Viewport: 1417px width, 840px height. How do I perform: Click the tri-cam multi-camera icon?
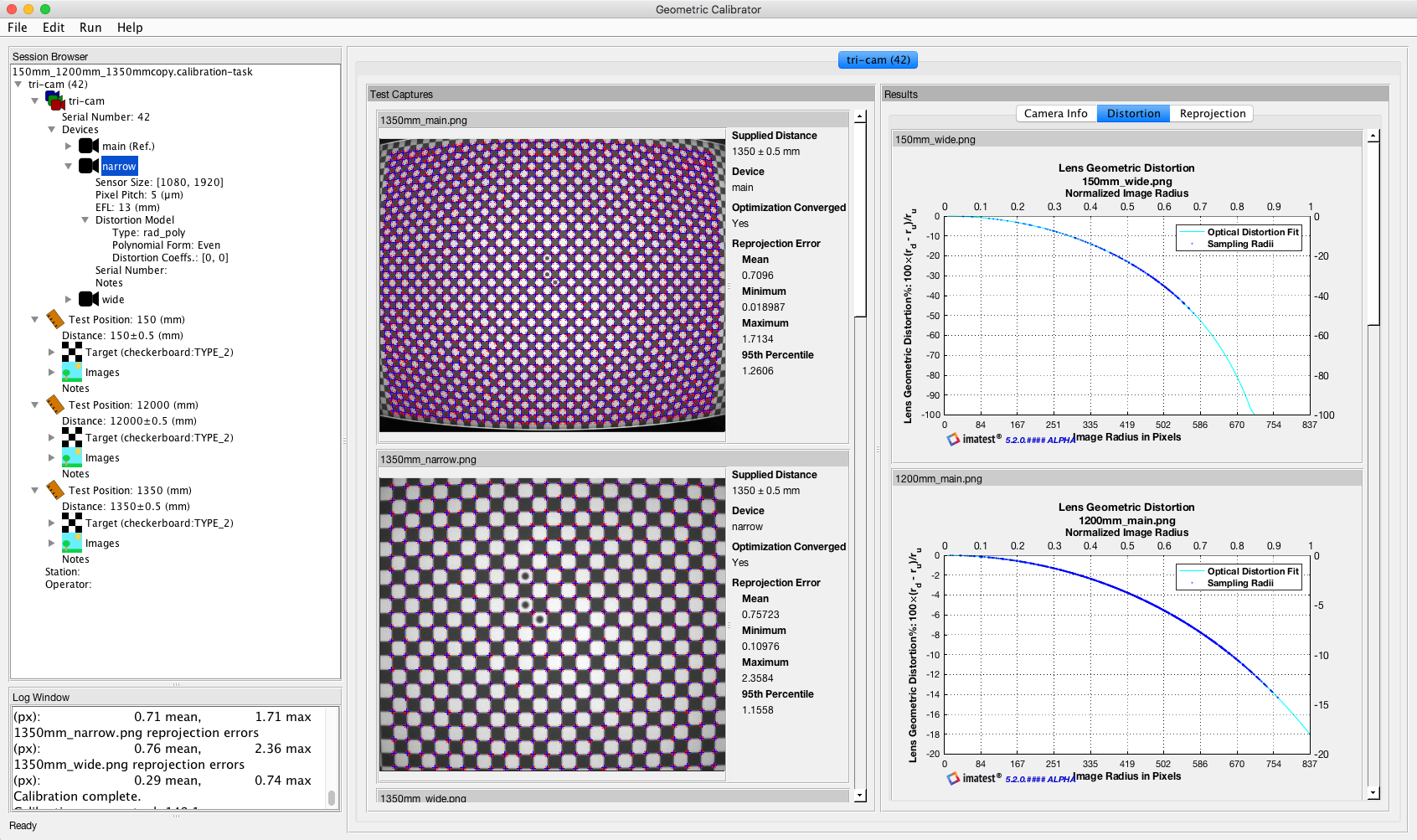(x=55, y=100)
